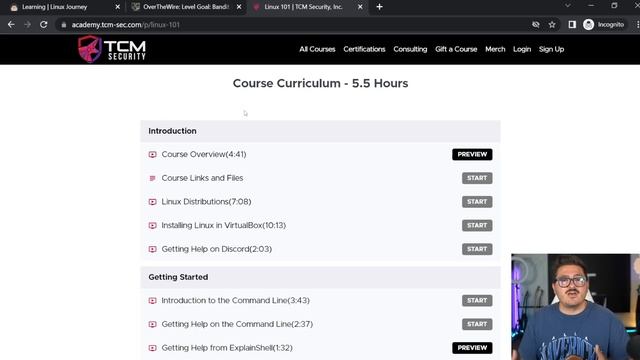The image size is (640, 360).
Task: Open Introduction to the Command Line(3:43) lesson
Action: 236,301
